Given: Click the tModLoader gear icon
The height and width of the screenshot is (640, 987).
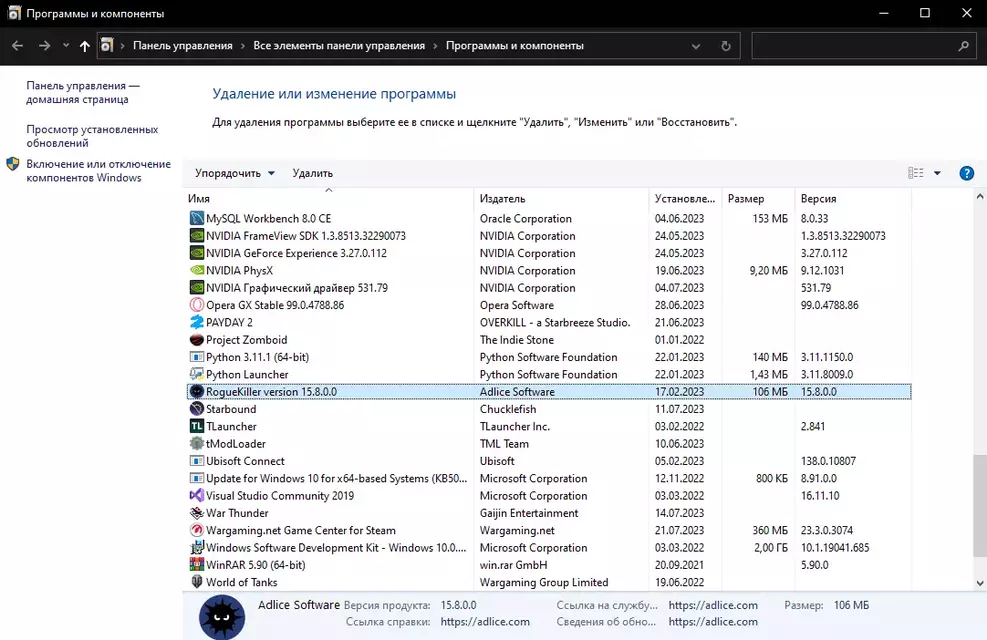Looking at the screenshot, I should tap(196, 444).
